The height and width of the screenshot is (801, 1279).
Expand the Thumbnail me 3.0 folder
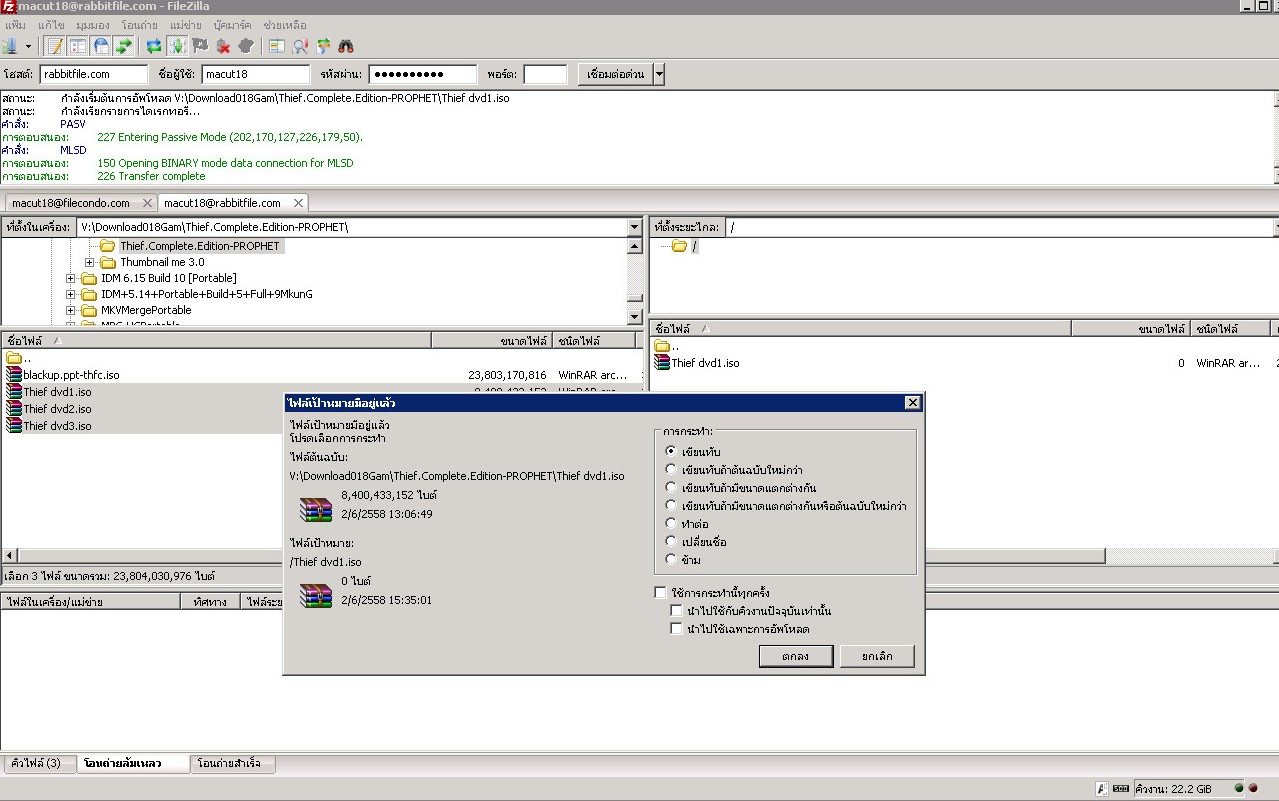point(89,262)
